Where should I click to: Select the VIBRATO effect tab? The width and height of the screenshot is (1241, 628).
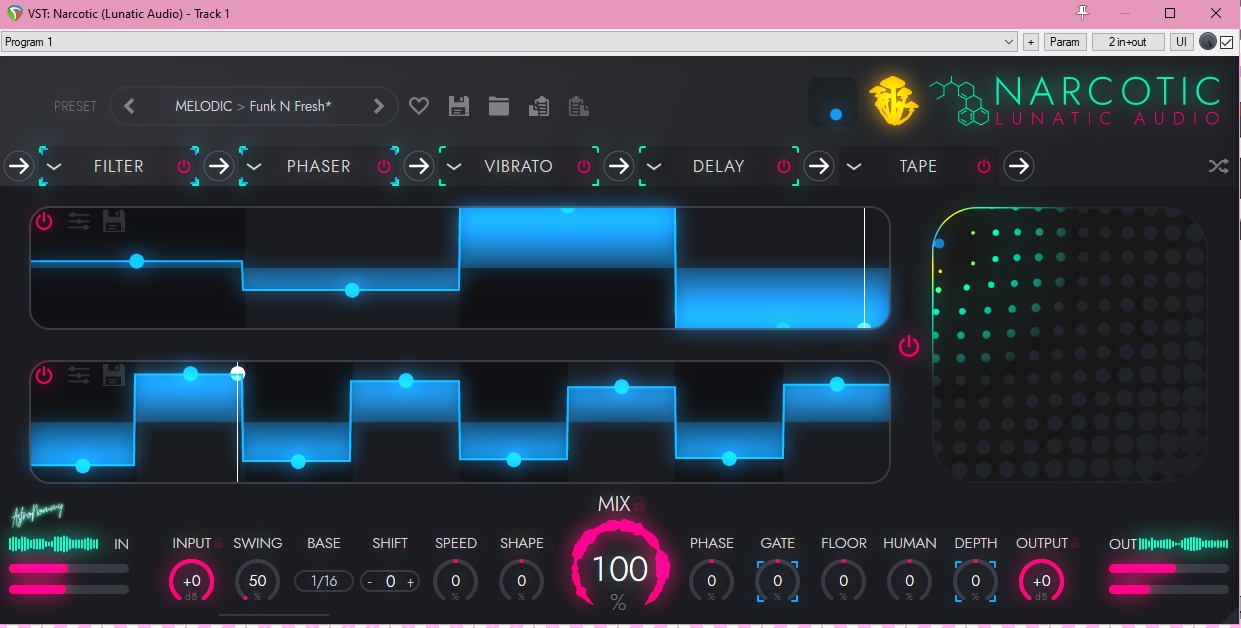click(x=518, y=166)
